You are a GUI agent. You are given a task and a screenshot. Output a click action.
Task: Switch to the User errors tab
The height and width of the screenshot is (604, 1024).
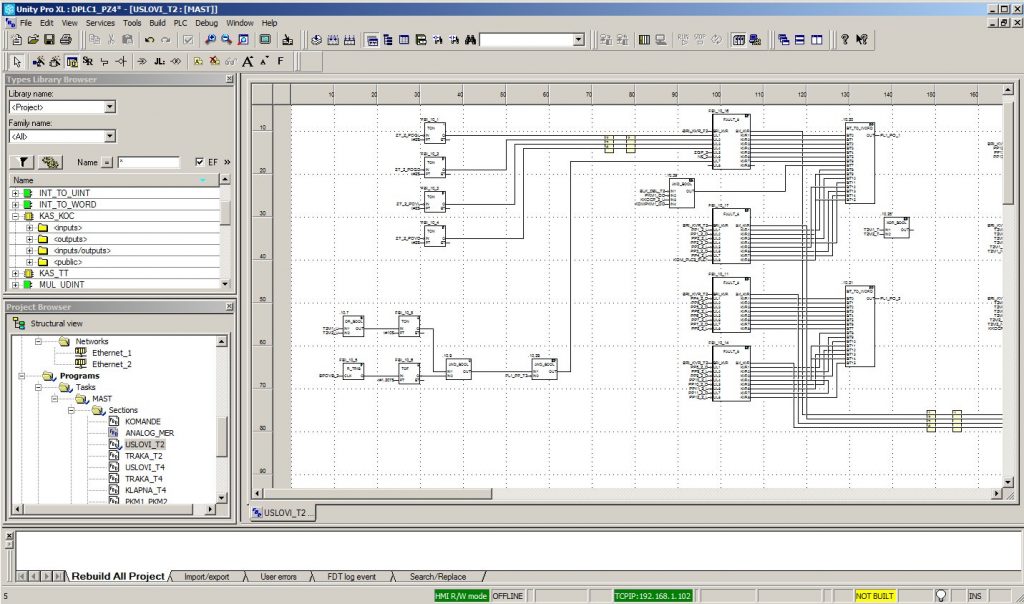coord(278,577)
